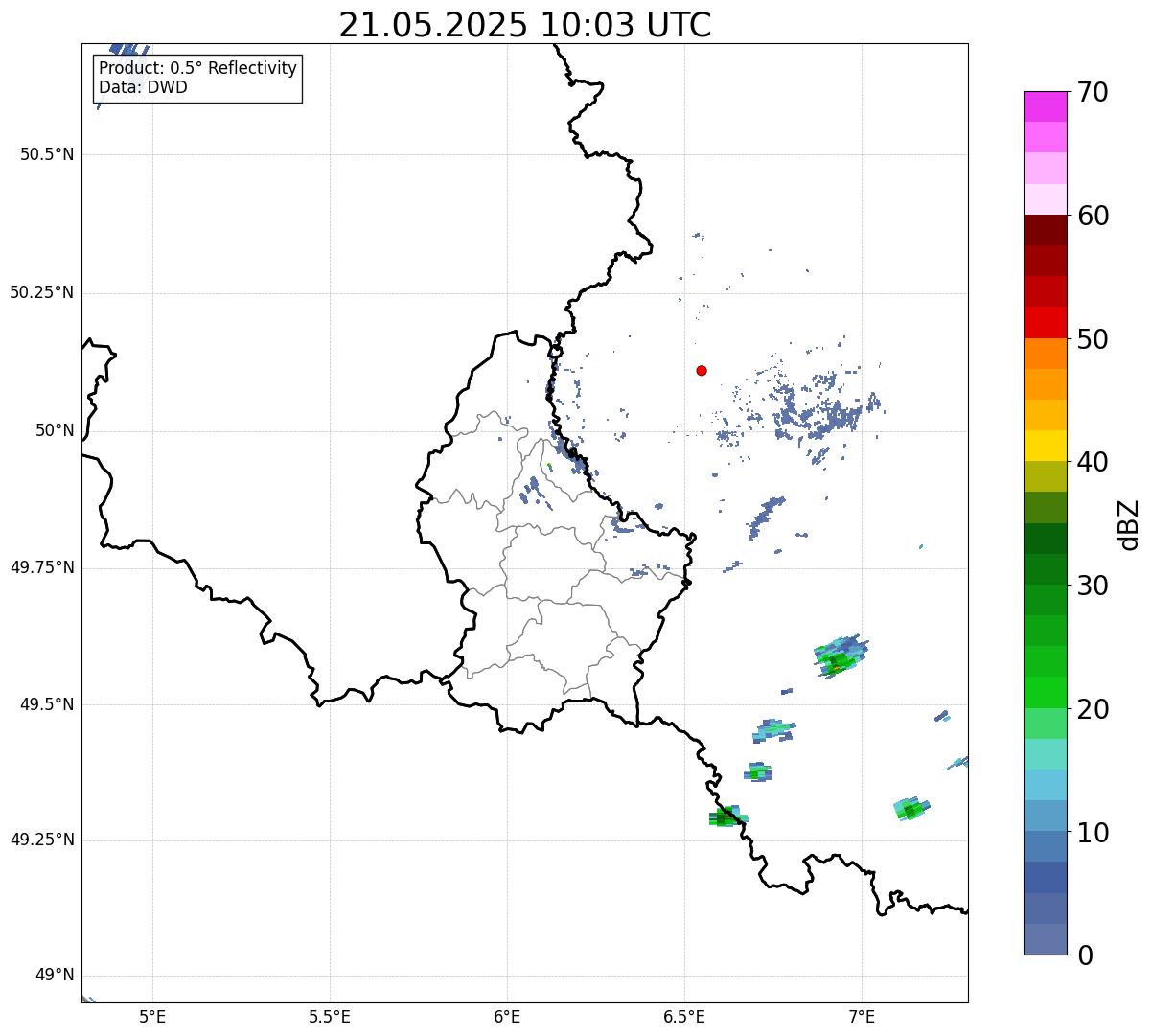Image resolution: width=1152 pixels, height=1036 pixels.
Task: Click the pale pink colorbar segment above 60
Action: coord(1046,199)
